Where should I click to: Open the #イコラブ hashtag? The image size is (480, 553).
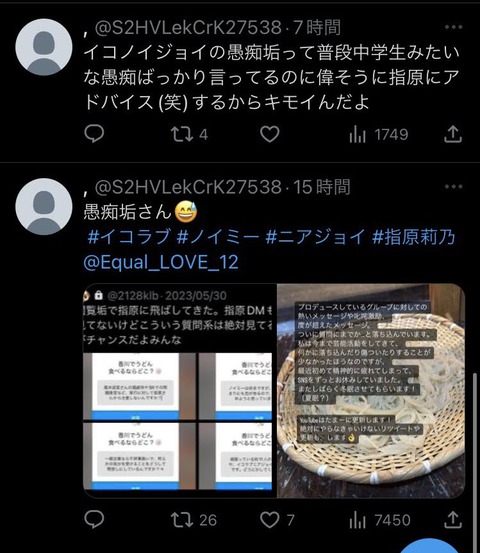(129, 236)
